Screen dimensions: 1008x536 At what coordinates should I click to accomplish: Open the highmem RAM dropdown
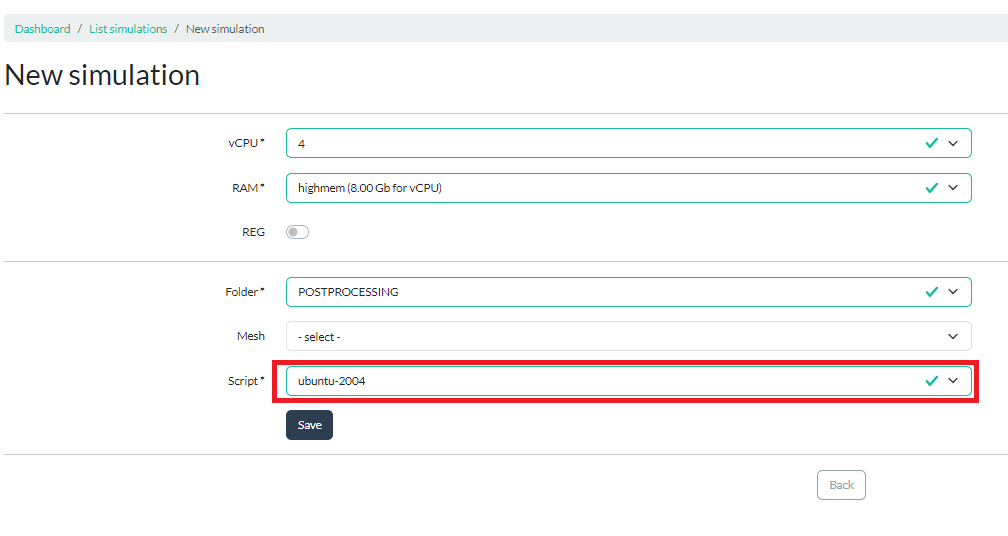[629, 188]
